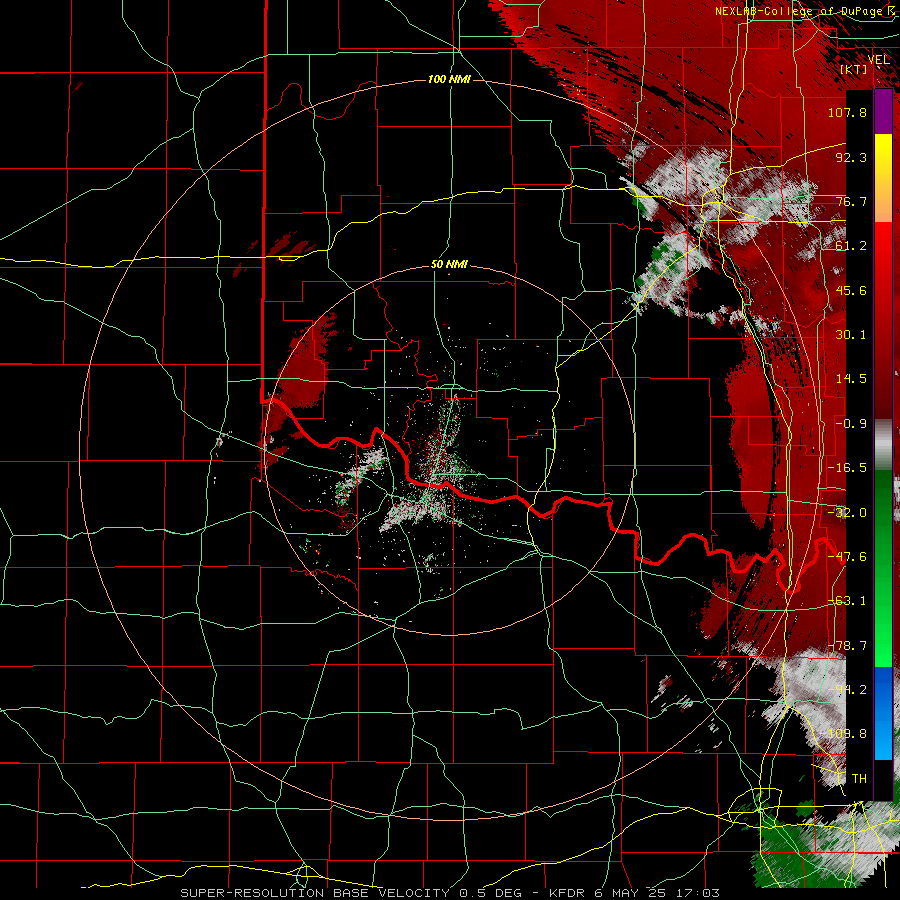The width and height of the screenshot is (900, 900).
Task: Select the 92.3 legend value
Action: click(851, 157)
